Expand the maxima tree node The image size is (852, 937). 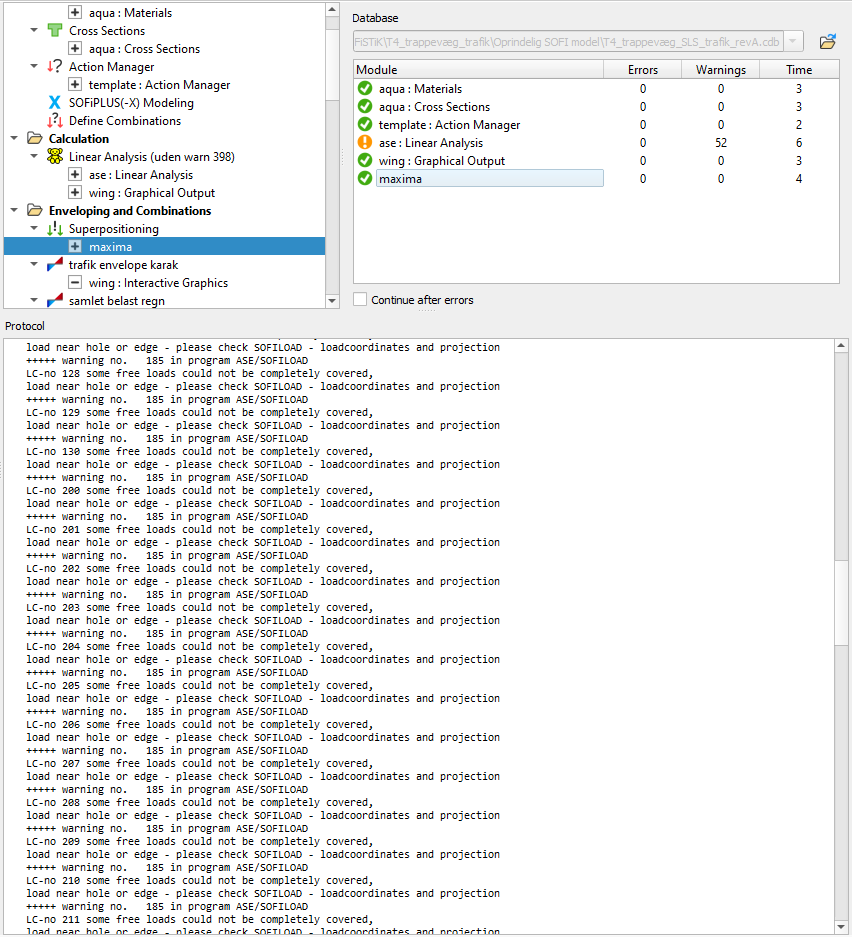75,246
